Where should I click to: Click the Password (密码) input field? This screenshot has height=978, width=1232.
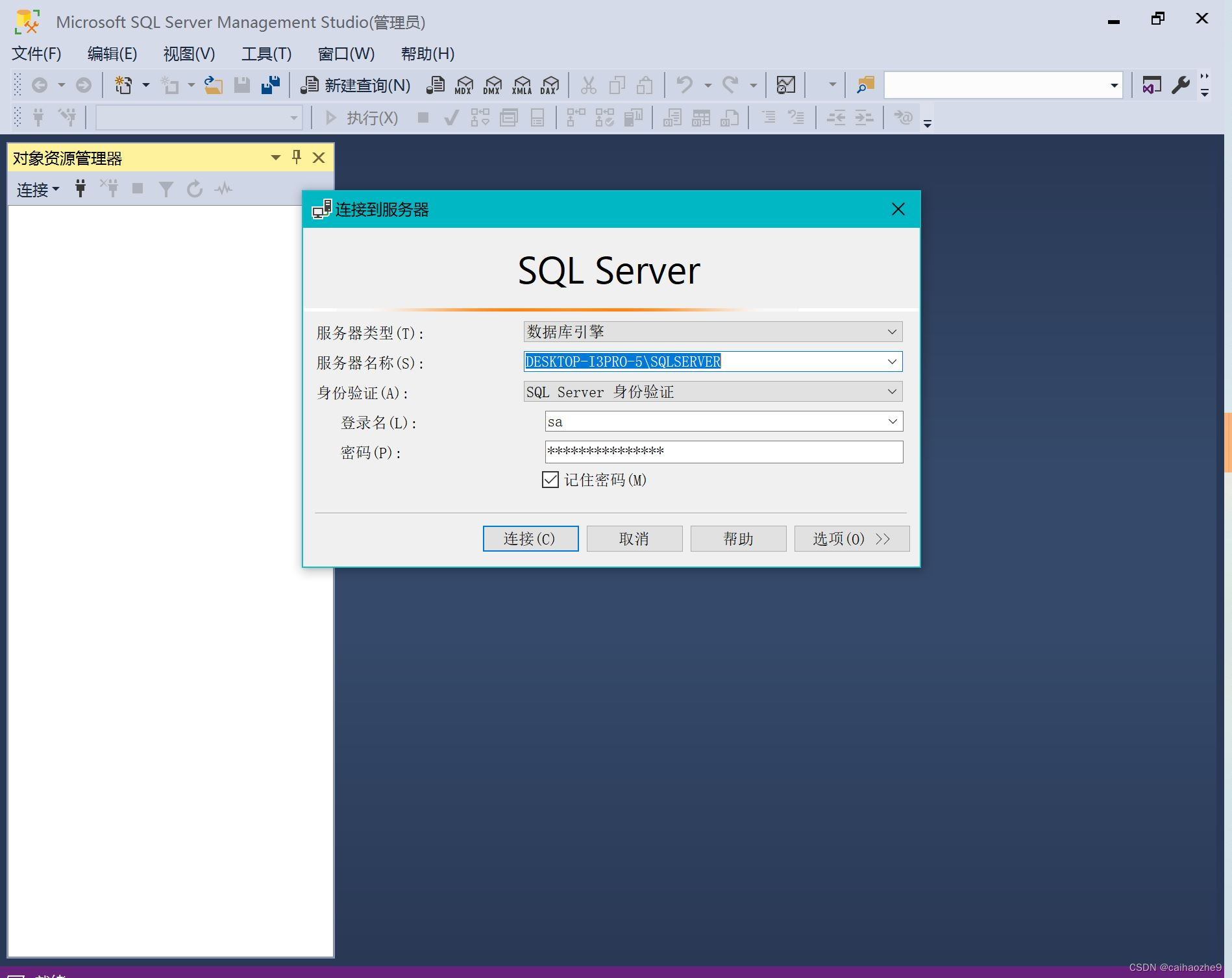click(x=724, y=452)
